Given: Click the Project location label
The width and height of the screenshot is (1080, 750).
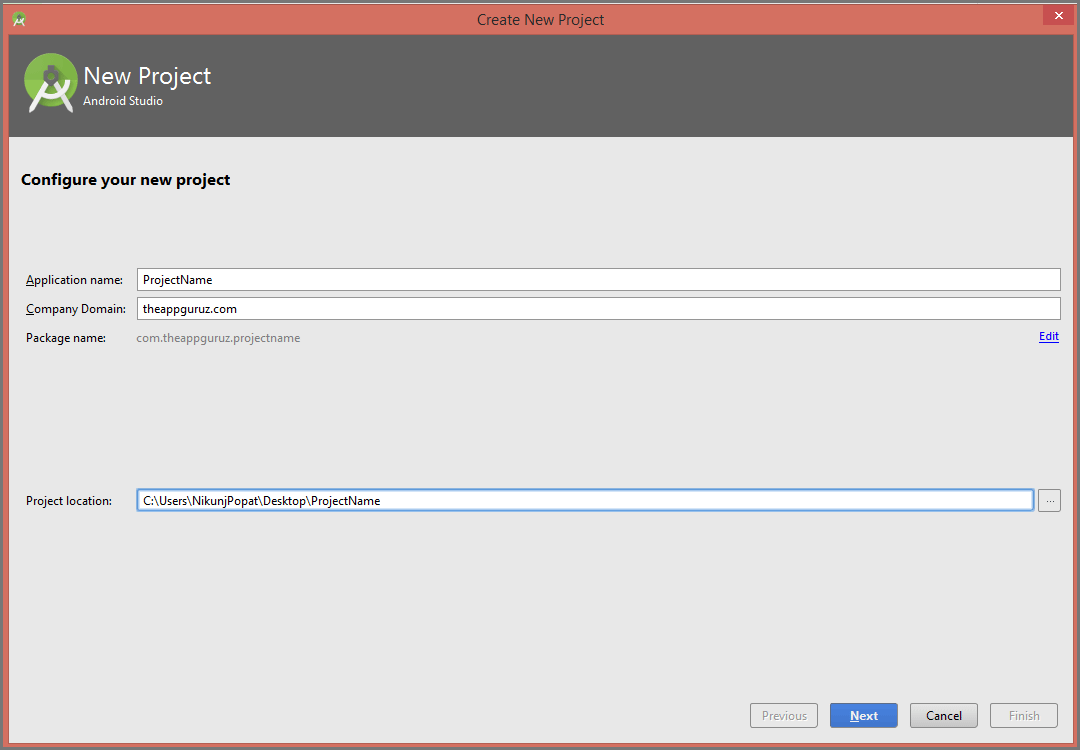Looking at the screenshot, I should click(x=69, y=501).
